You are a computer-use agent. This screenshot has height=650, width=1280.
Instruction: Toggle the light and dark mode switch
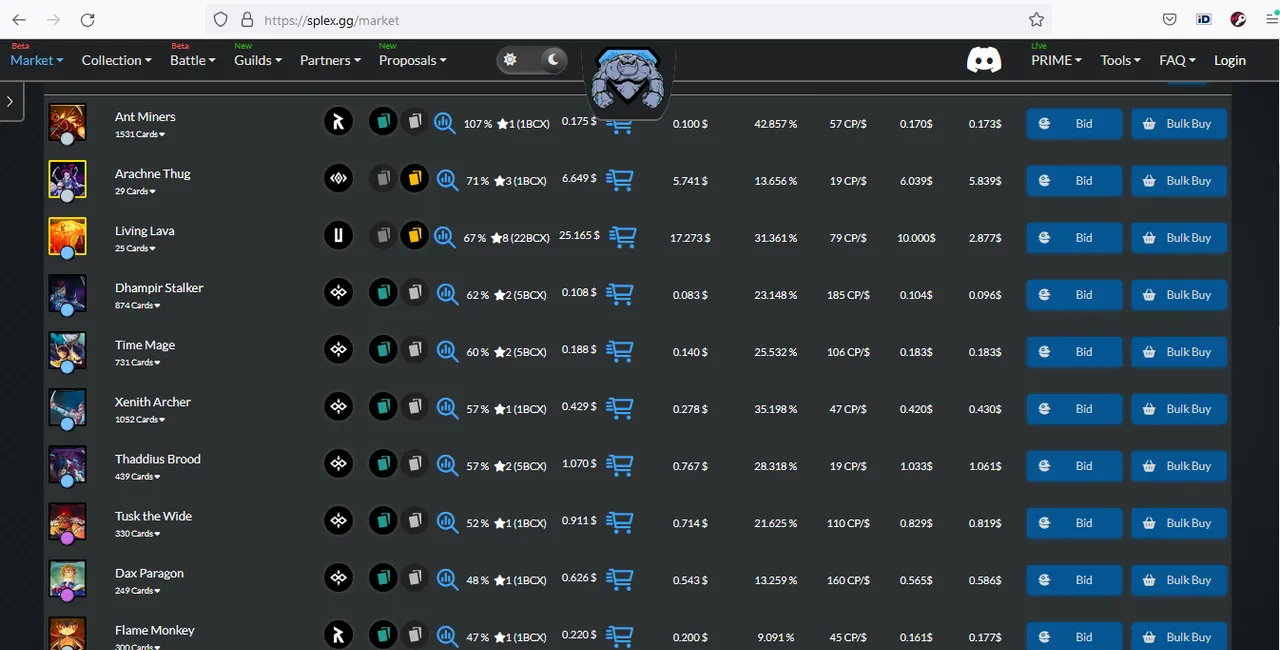(x=532, y=60)
